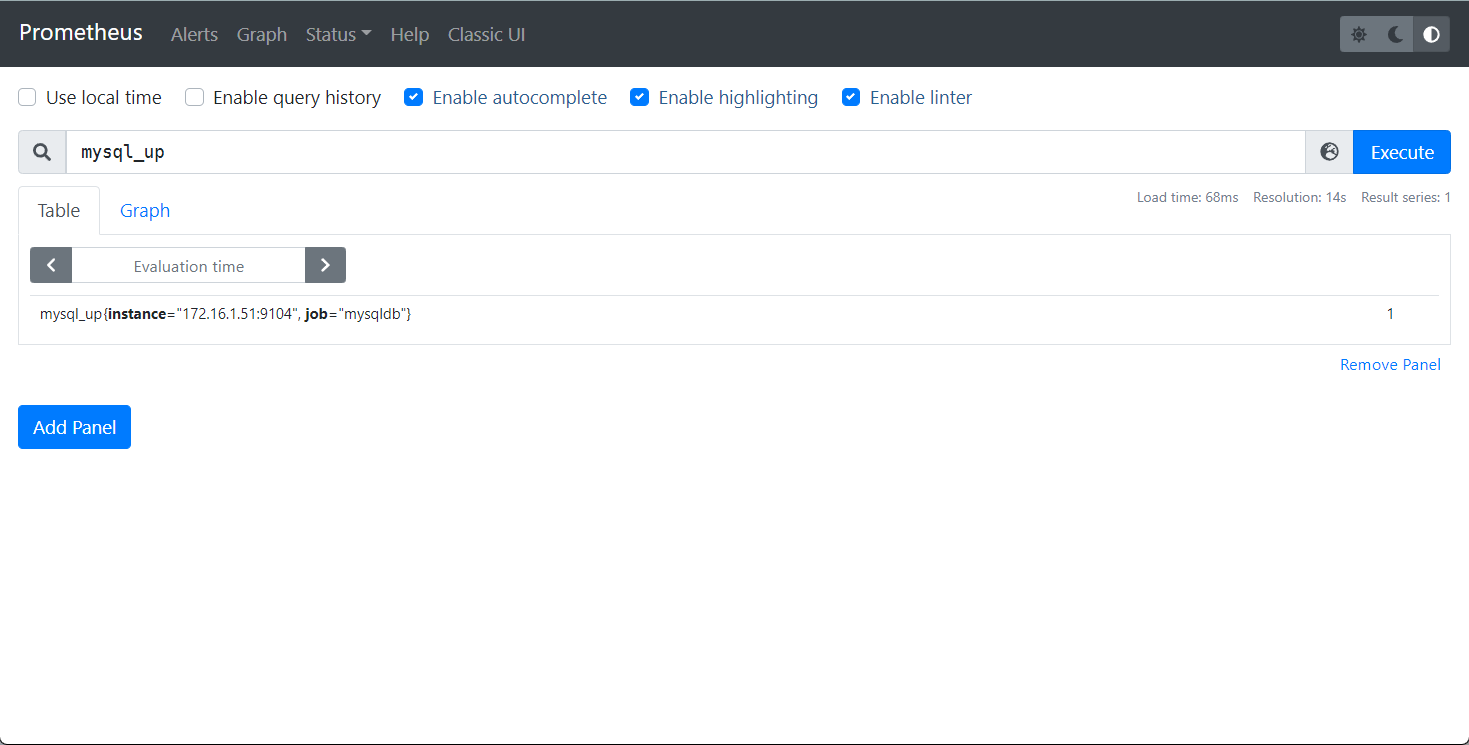Open the Help link in navbar
This screenshot has width=1469, height=745.
click(x=410, y=34)
